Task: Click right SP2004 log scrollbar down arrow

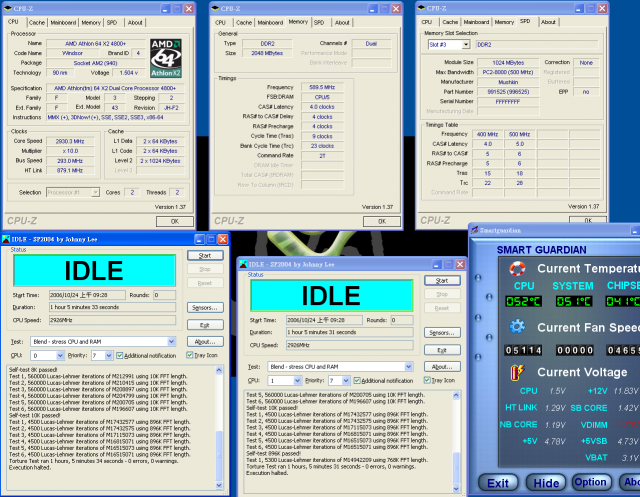Action: (456, 488)
